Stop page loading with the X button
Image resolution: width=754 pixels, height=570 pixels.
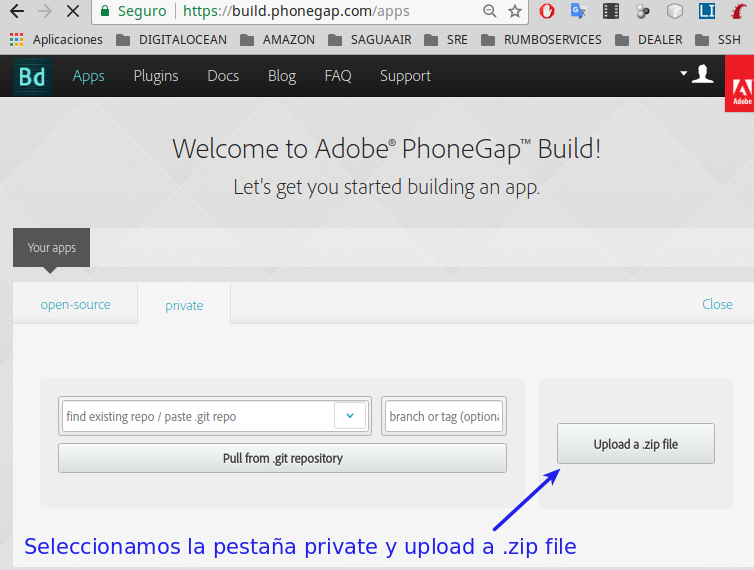[x=73, y=11]
